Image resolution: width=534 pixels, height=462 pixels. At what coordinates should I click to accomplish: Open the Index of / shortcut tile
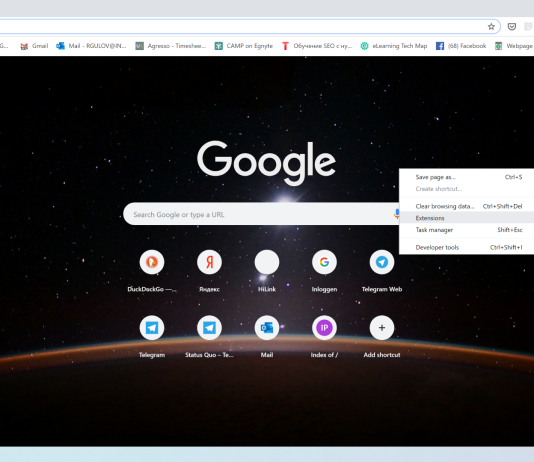tap(324, 328)
